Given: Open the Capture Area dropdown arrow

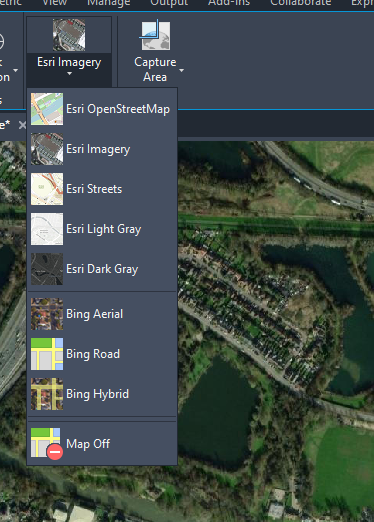Looking at the screenshot, I should [x=182, y=70].
